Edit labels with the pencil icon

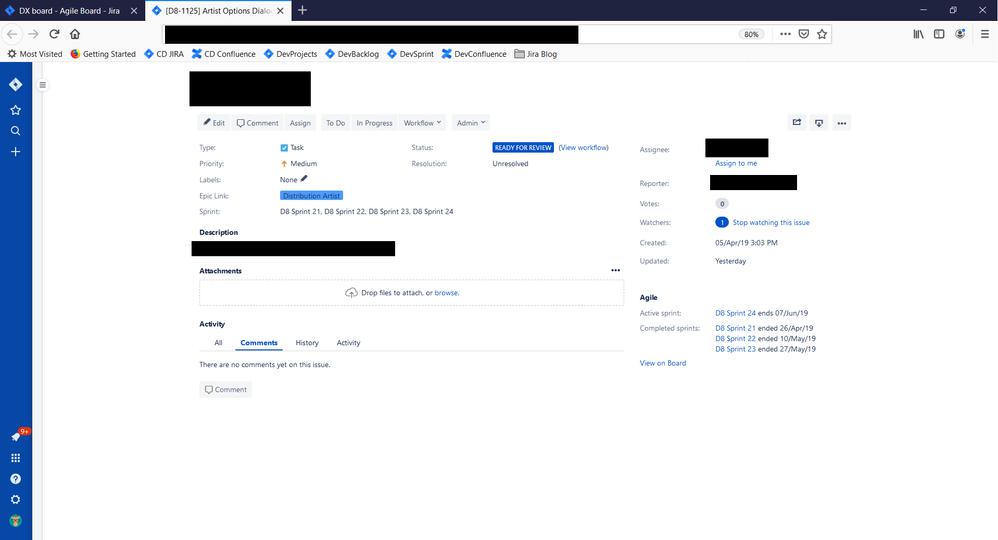304,179
